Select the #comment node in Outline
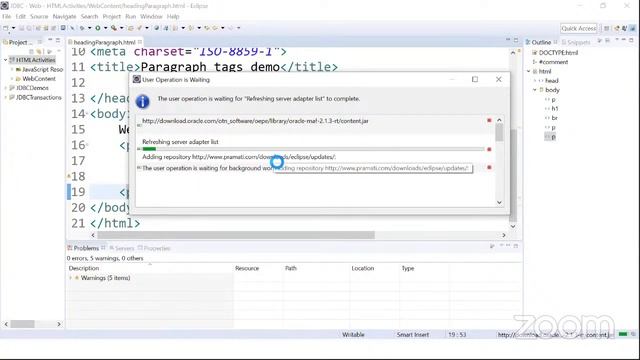The image size is (640, 360). pos(553,62)
